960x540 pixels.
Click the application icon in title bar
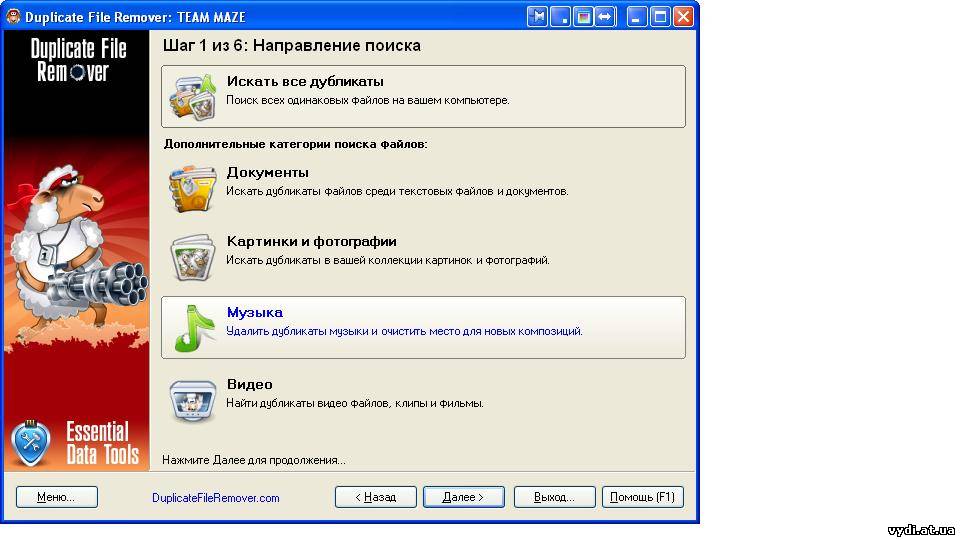coord(12,16)
